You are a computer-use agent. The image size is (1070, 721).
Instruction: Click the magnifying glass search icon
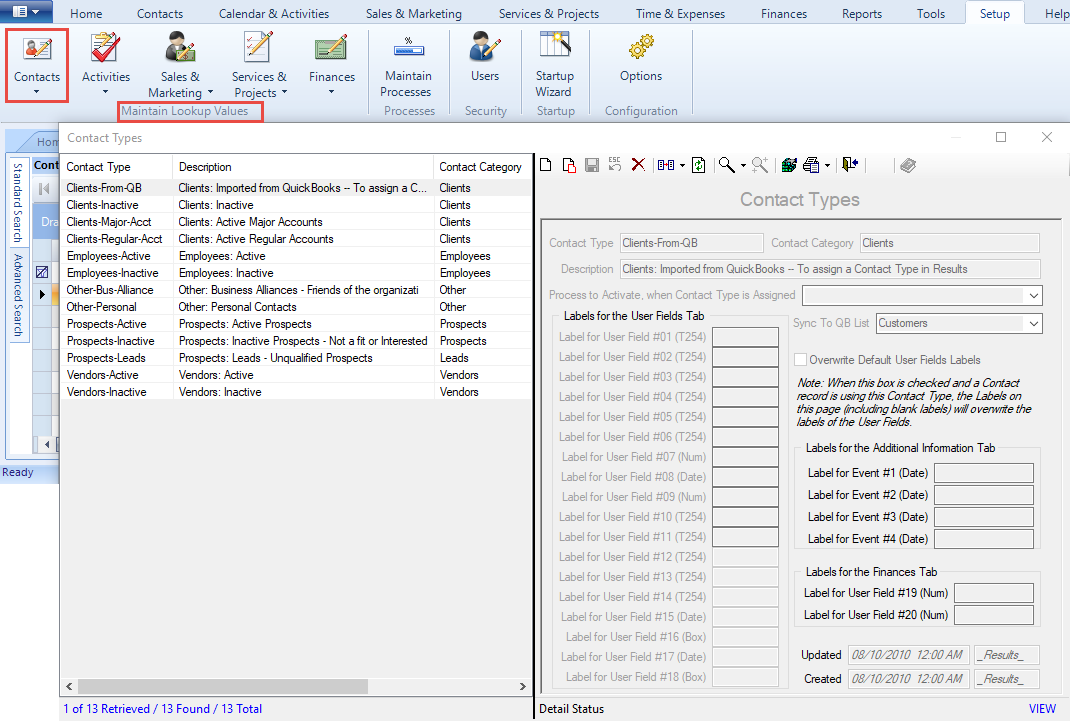727,165
